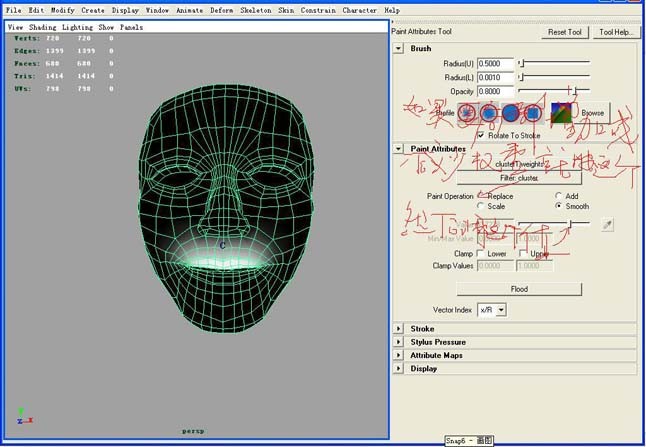Screen dimensions: 646x447
Task: Select the Scale paint operation
Action: click(480, 206)
